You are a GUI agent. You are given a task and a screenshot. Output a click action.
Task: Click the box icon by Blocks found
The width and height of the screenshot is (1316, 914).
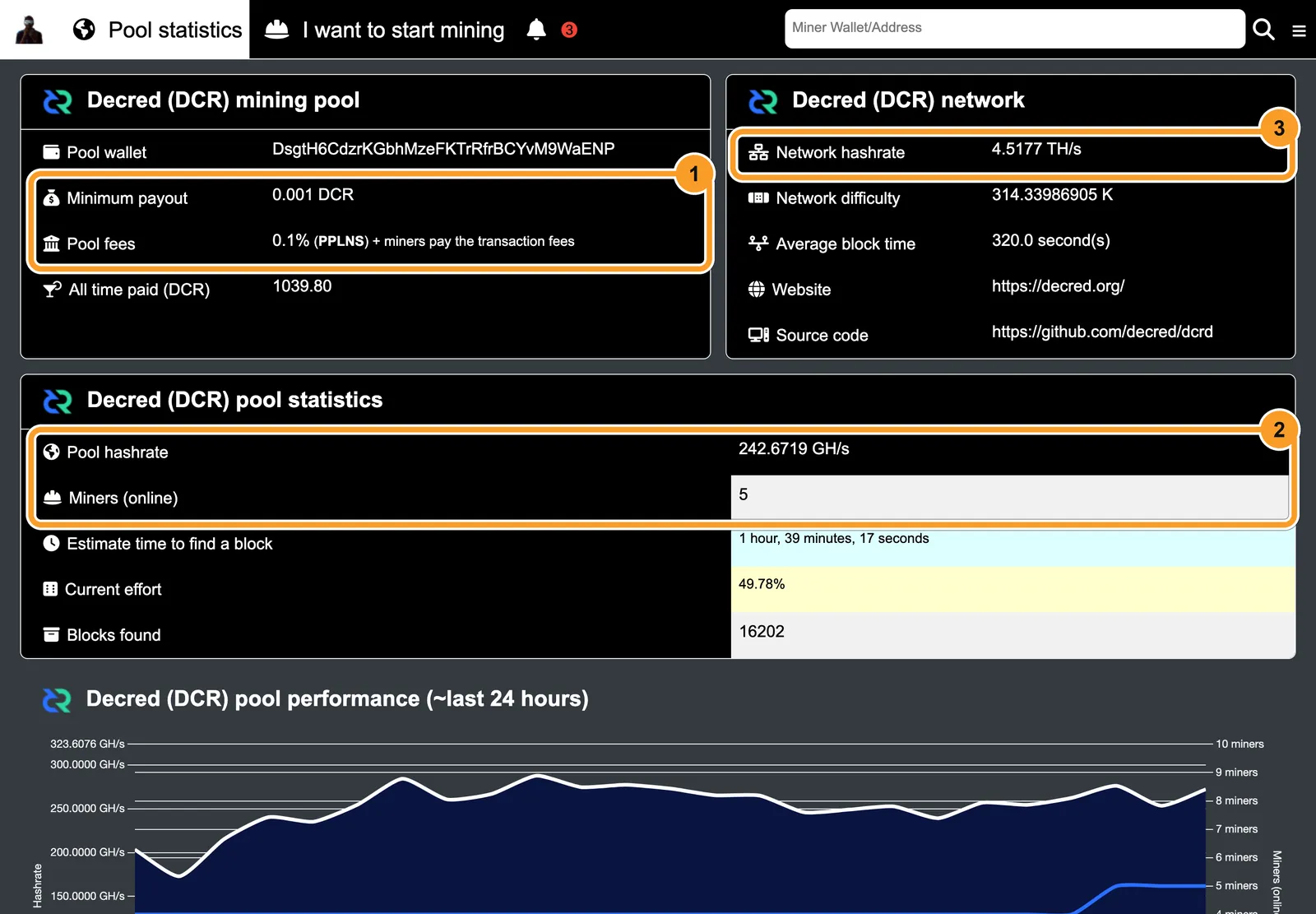pos(51,634)
